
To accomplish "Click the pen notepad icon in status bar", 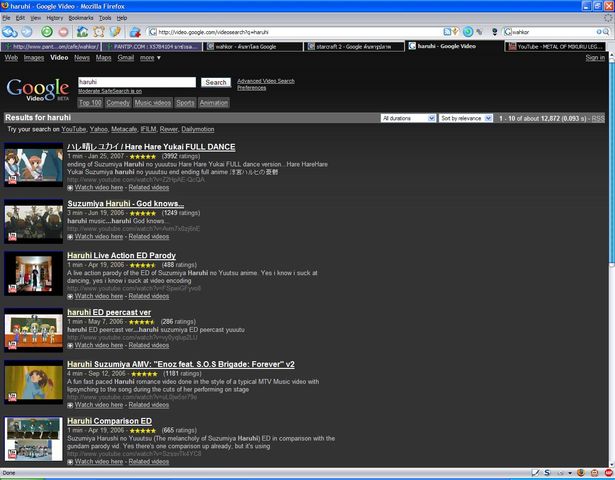I will tap(535, 473).
